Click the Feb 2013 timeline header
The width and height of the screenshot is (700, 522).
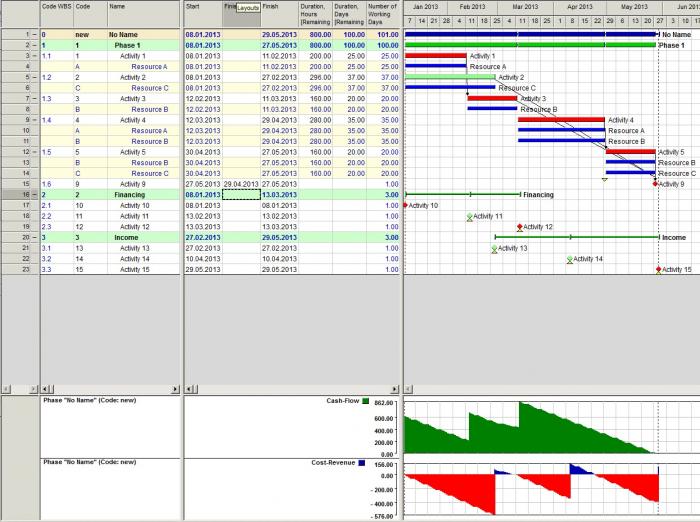click(x=472, y=7)
